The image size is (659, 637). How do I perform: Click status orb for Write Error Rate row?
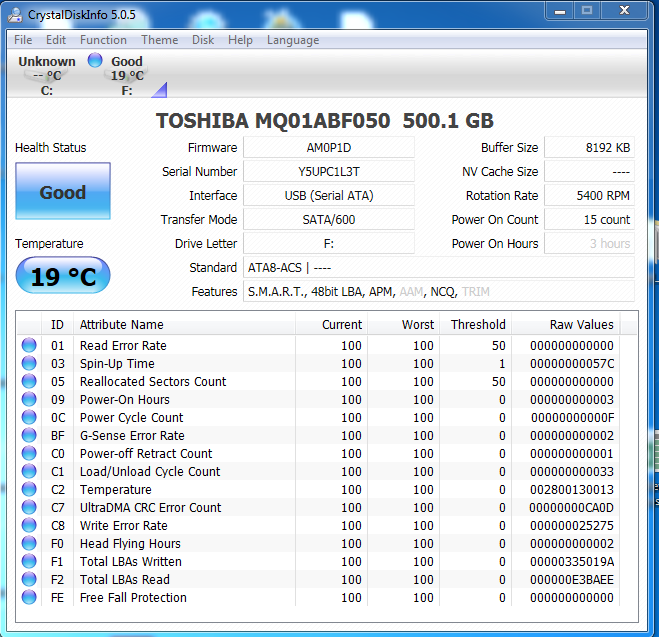[x=29, y=525]
